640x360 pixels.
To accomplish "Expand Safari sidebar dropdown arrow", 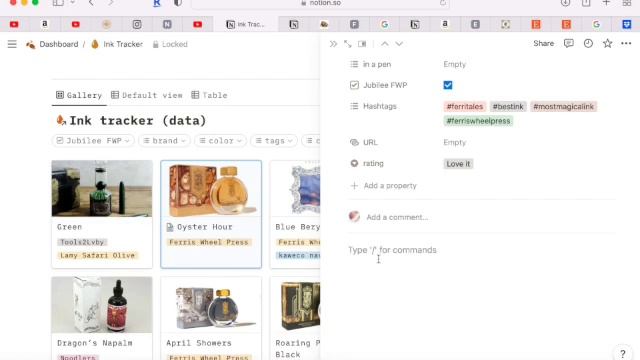I will tap(73, 2).
